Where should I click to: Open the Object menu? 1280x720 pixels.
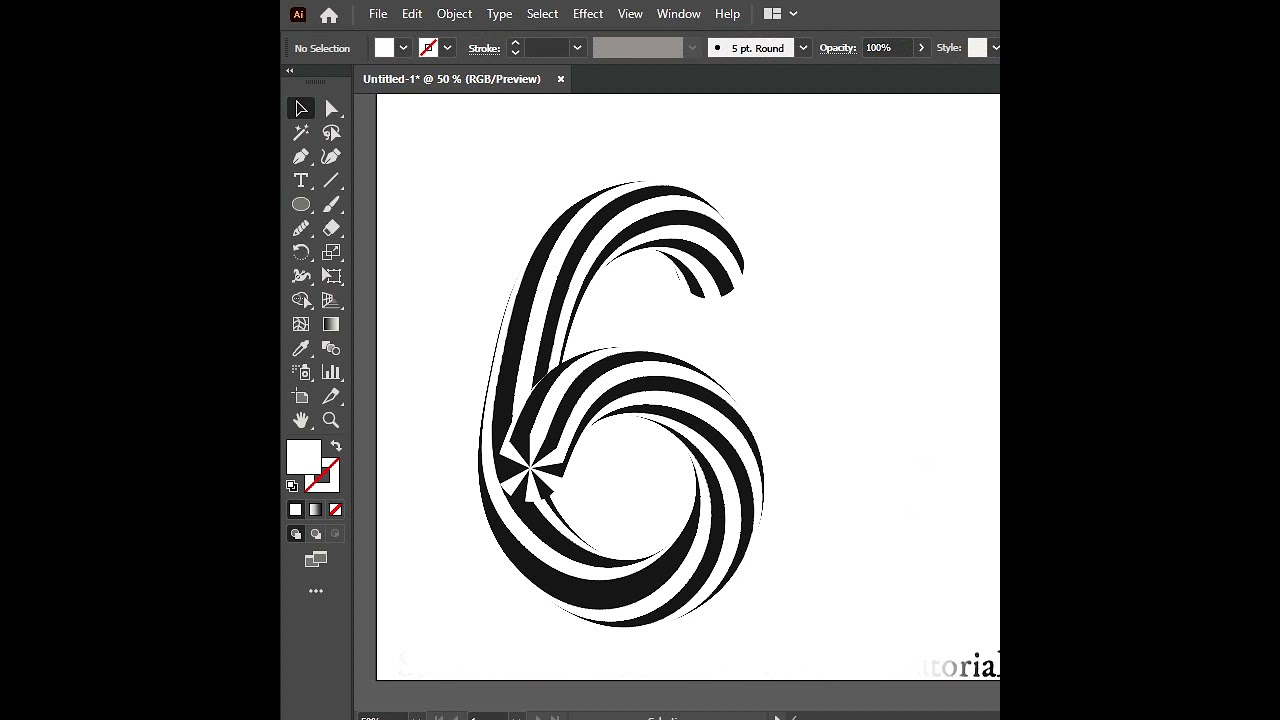click(x=454, y=14)
